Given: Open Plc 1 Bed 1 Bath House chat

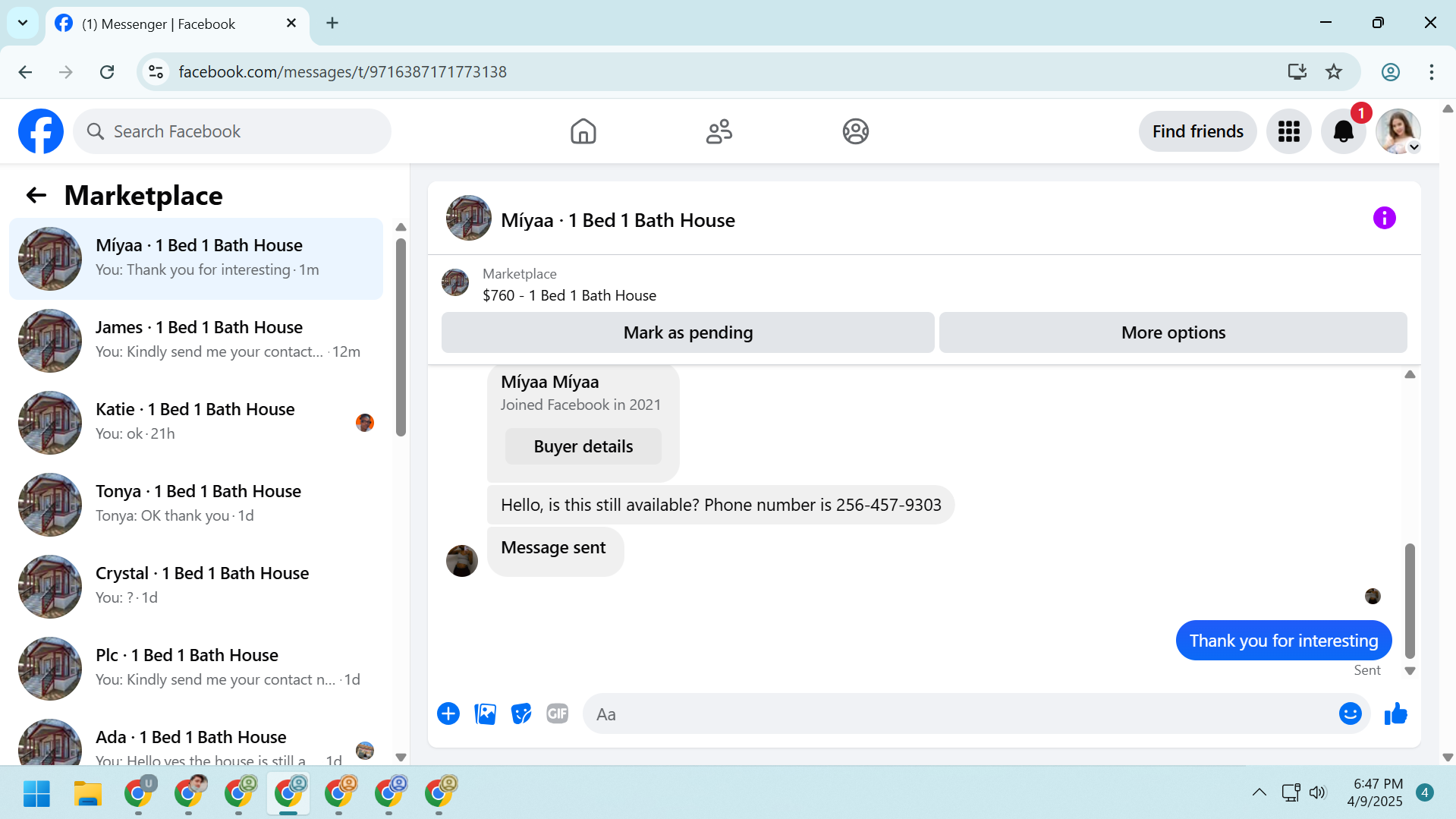Looking at the screenshot, I should point(196,669).
